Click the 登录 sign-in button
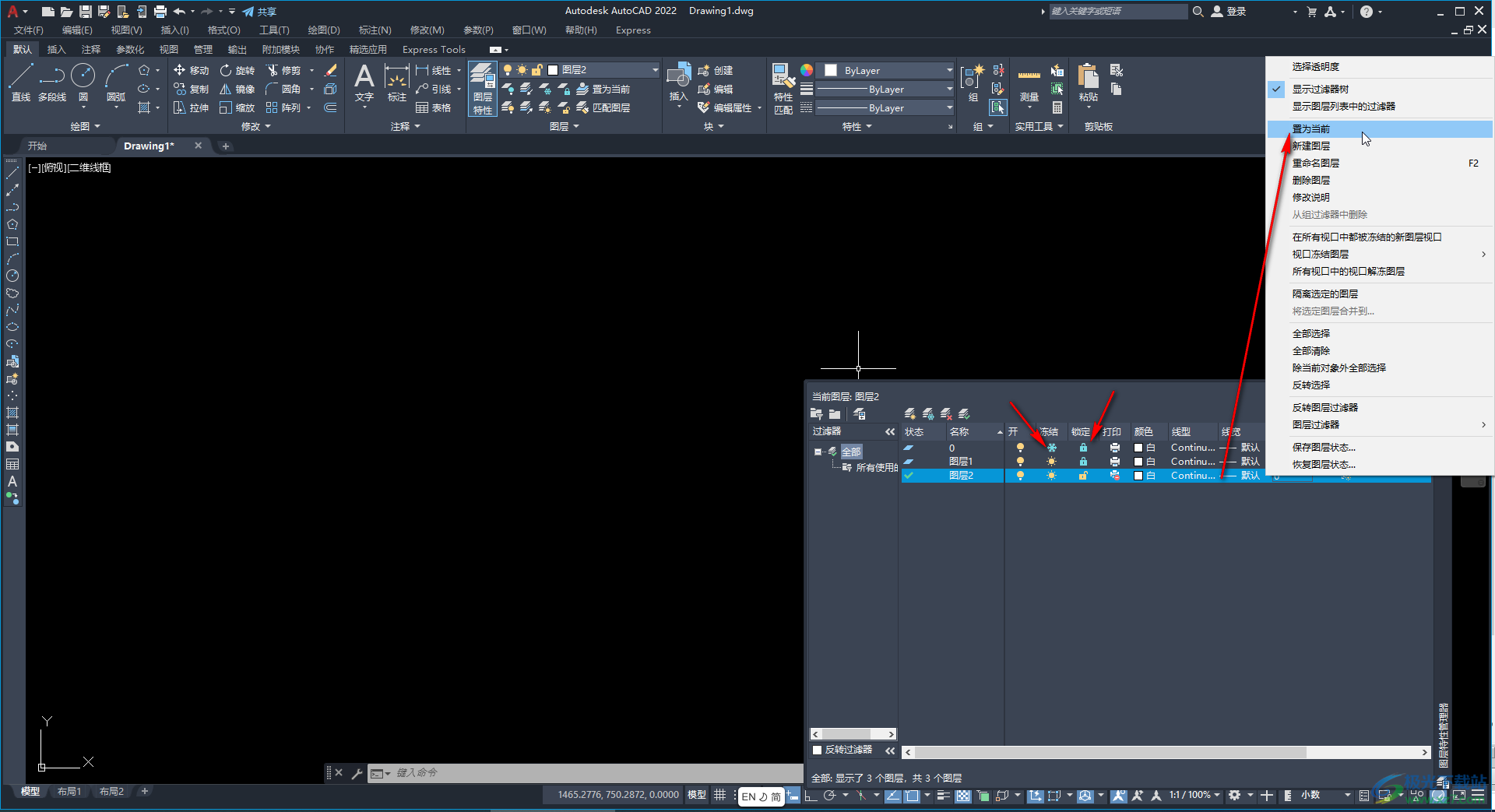Viewport: 1495px width, 812px height. point(1229,12)
